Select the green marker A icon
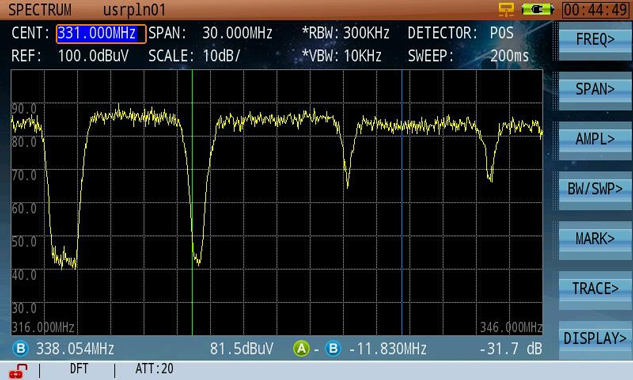 click(301, 349)
